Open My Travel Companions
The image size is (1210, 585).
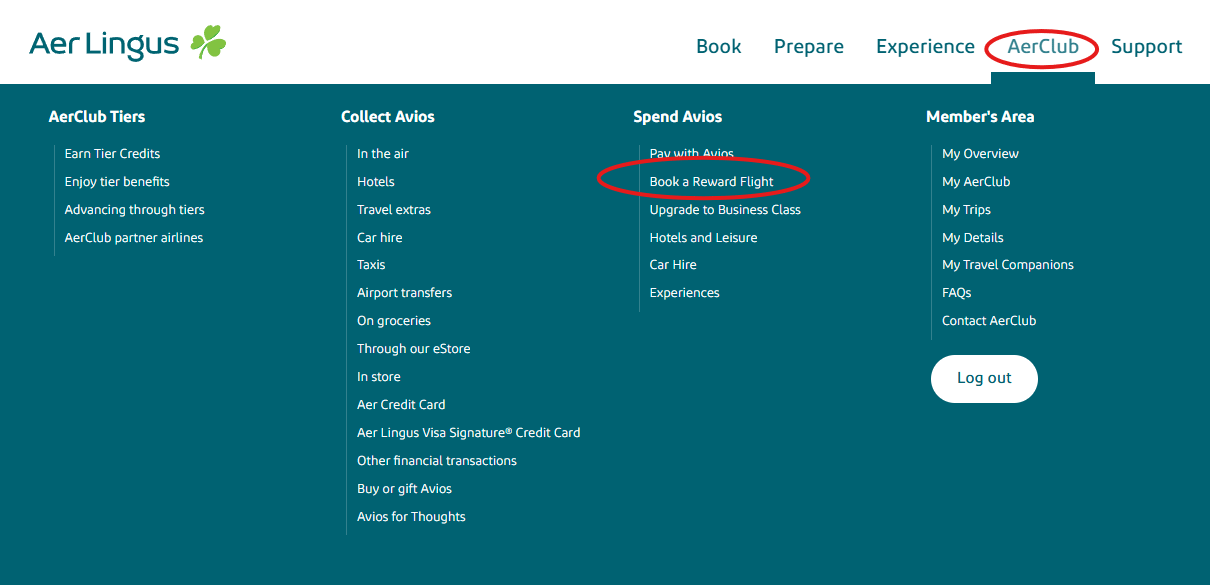(x=1008, y=265)
